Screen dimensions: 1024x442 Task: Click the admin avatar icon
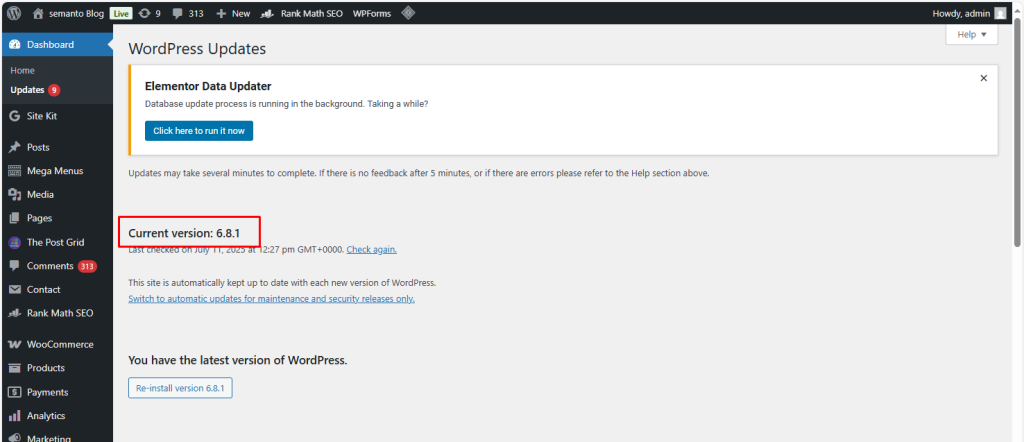point(1000,13)
